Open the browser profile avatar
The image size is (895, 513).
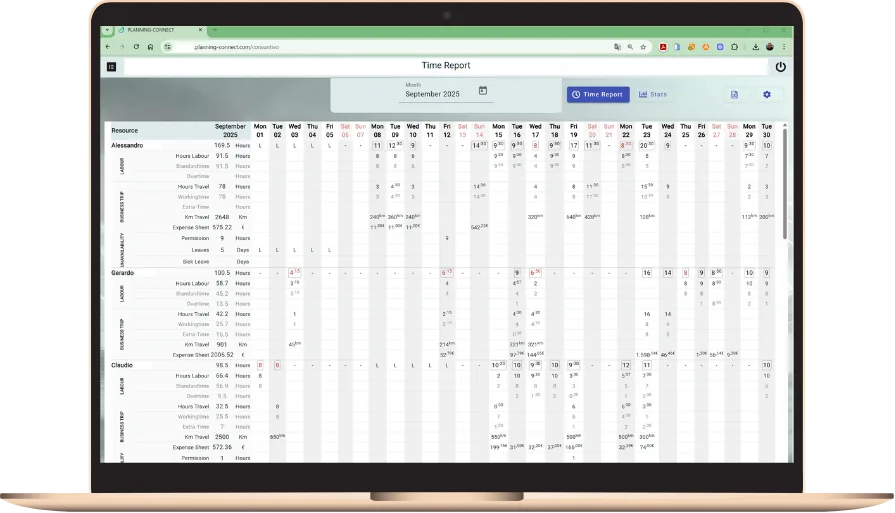[x=769, y=47]
